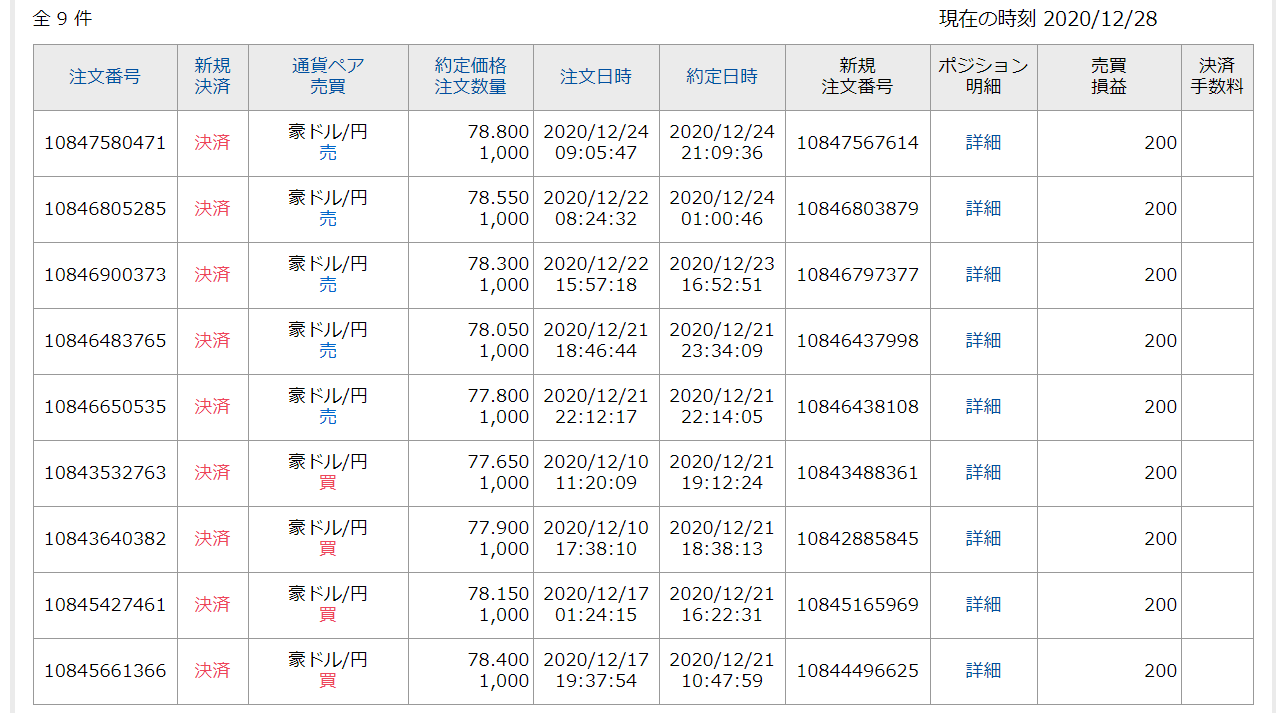
Task: Select order number 10845661366
Action: (105, 671)
